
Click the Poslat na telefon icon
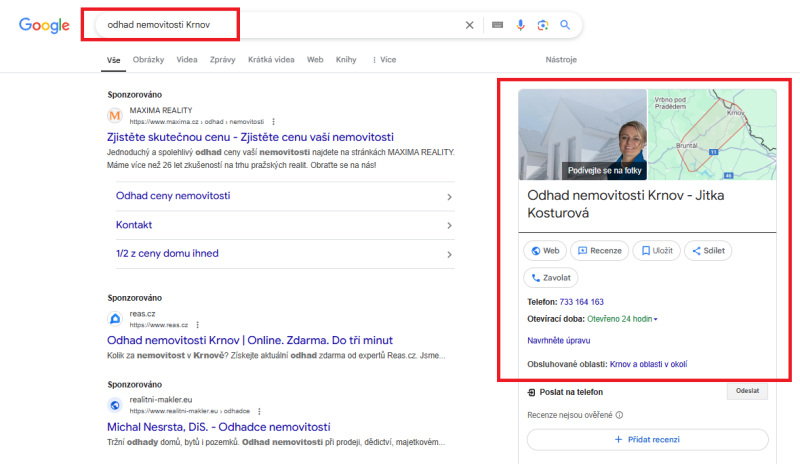click(531, 392)
